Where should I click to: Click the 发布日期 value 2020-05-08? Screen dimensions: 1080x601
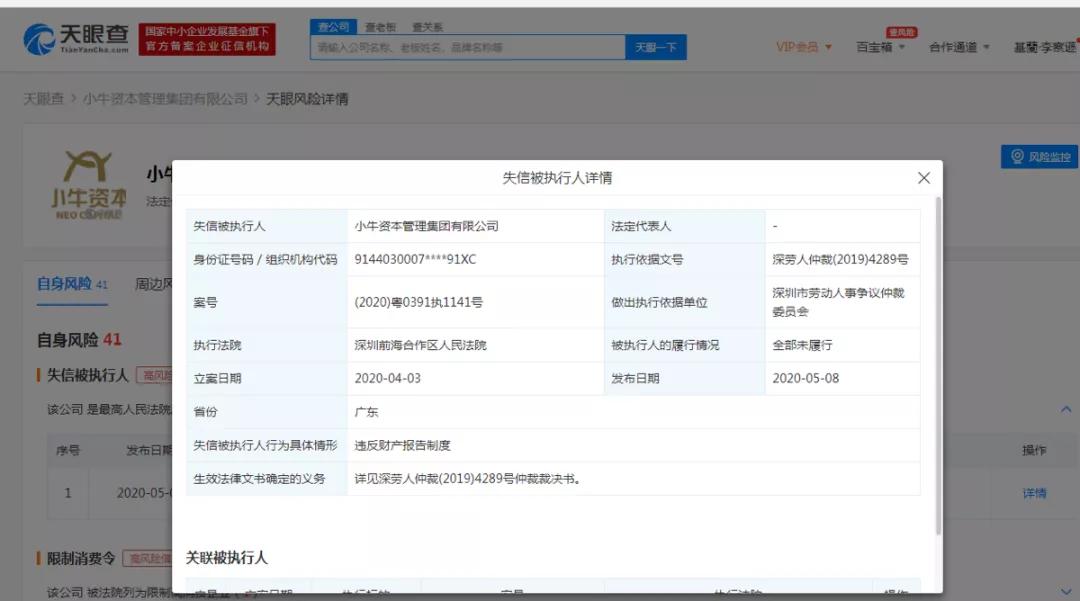pyautogui.click(x=805, y=378)
